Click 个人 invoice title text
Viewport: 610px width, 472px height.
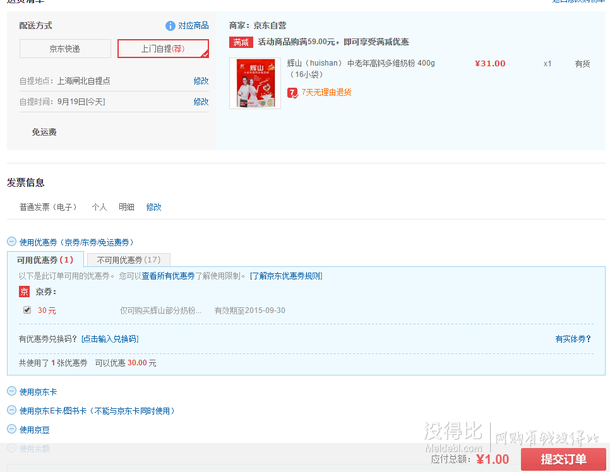(99, 207)
